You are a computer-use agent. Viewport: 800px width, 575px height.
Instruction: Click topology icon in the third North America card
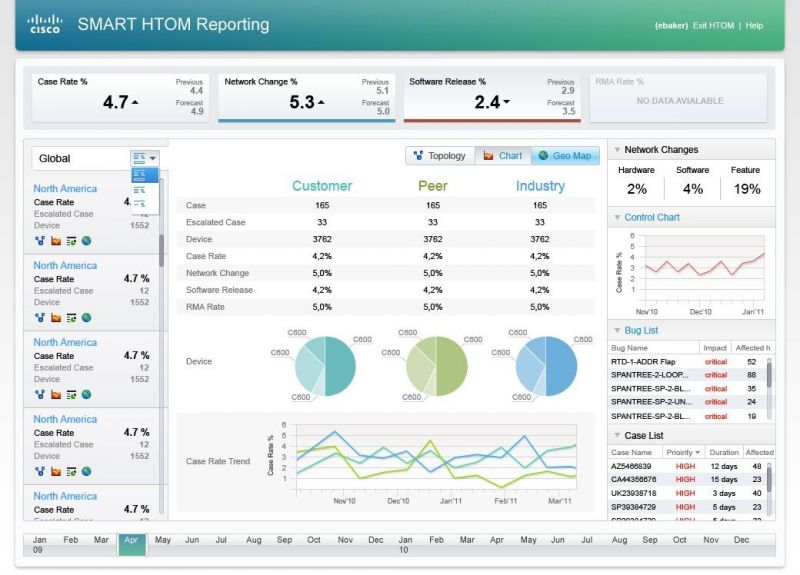coord(40,394)
